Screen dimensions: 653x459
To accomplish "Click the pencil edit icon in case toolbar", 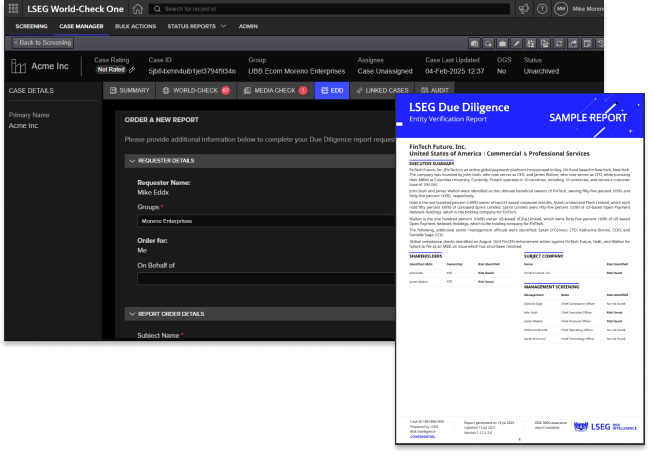I will [516, 43].
